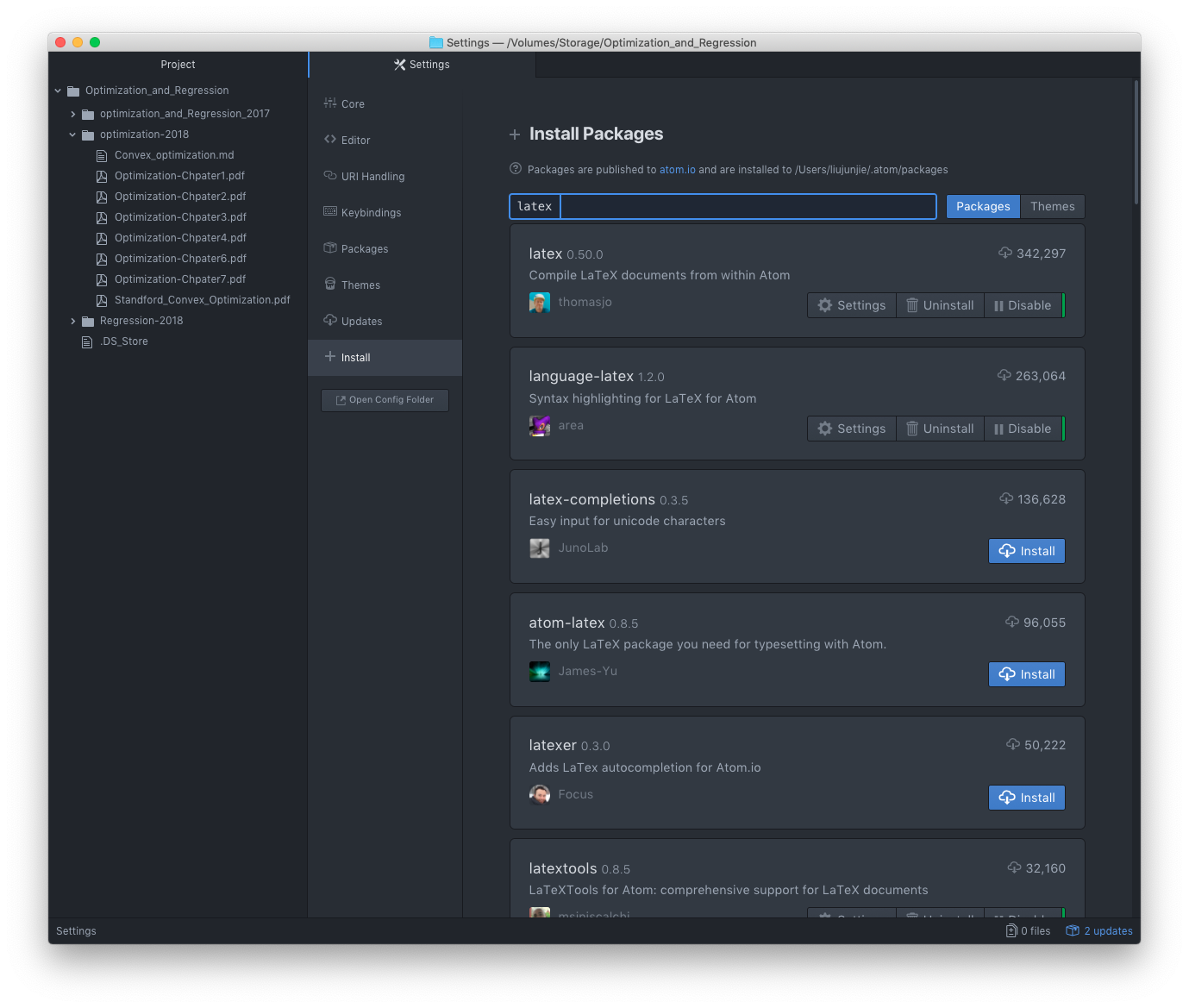This screenshot has height=1008, width=1189.
Task: Click the Settings label in status bar
Action: click(76, 931)
